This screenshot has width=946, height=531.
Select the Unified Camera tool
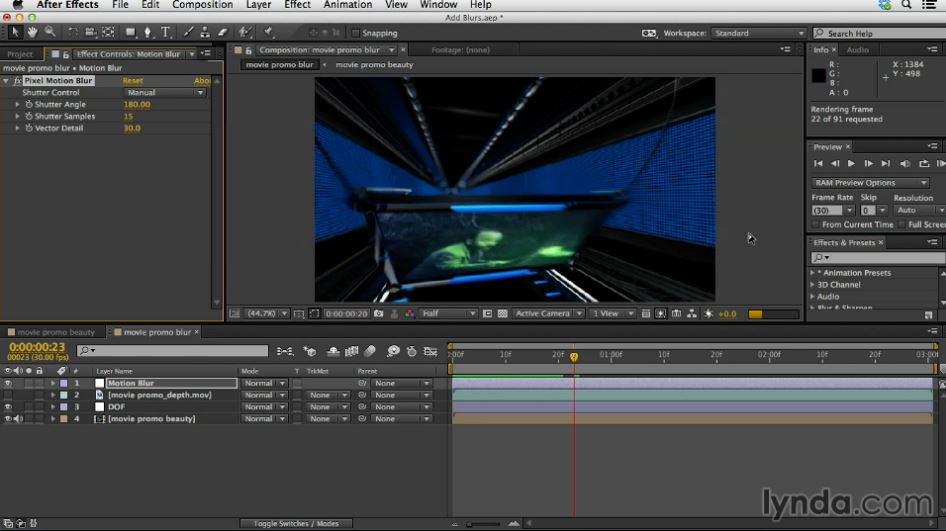coord(90,32)
